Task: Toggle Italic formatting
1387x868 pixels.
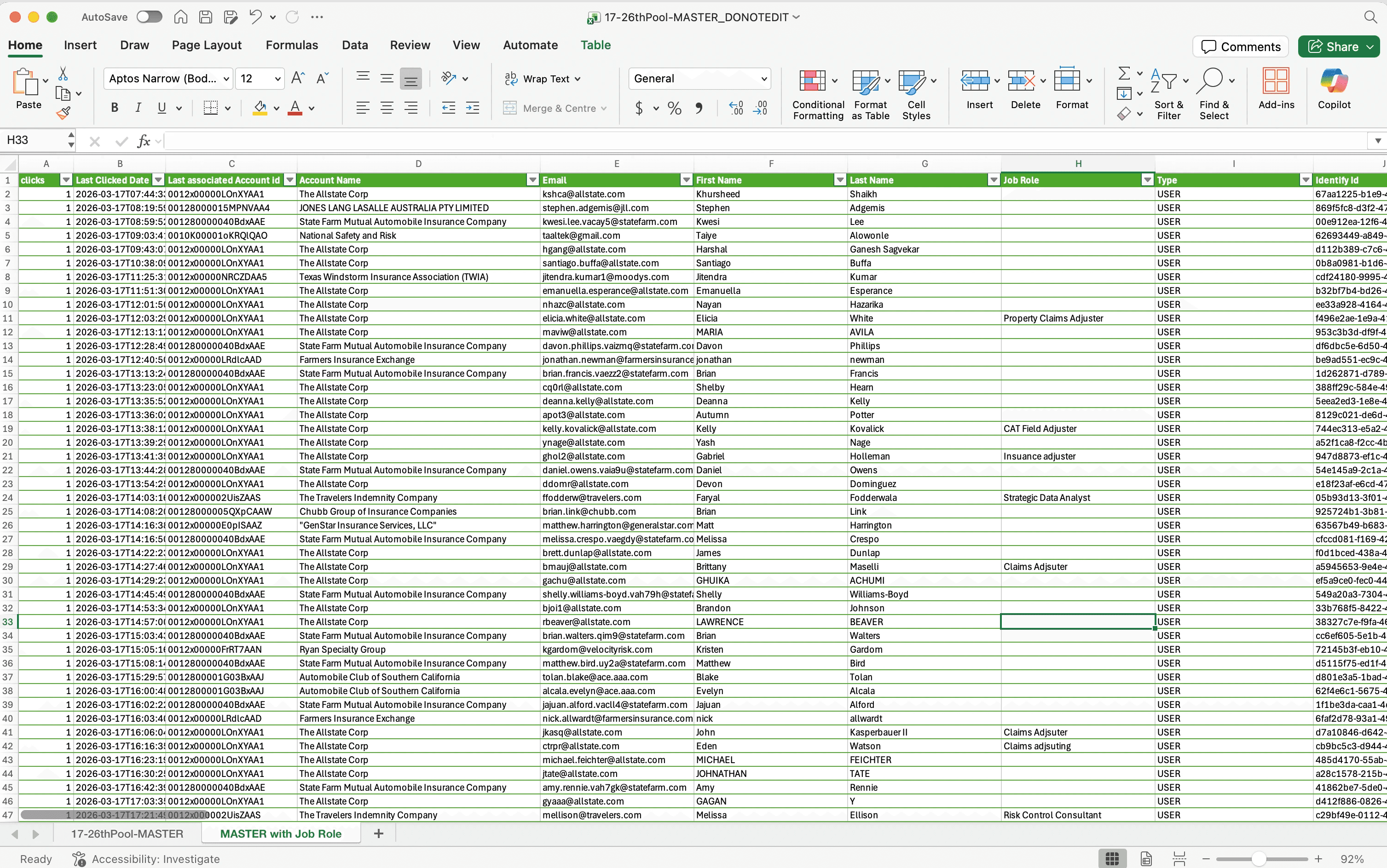Action: point(138,108)
